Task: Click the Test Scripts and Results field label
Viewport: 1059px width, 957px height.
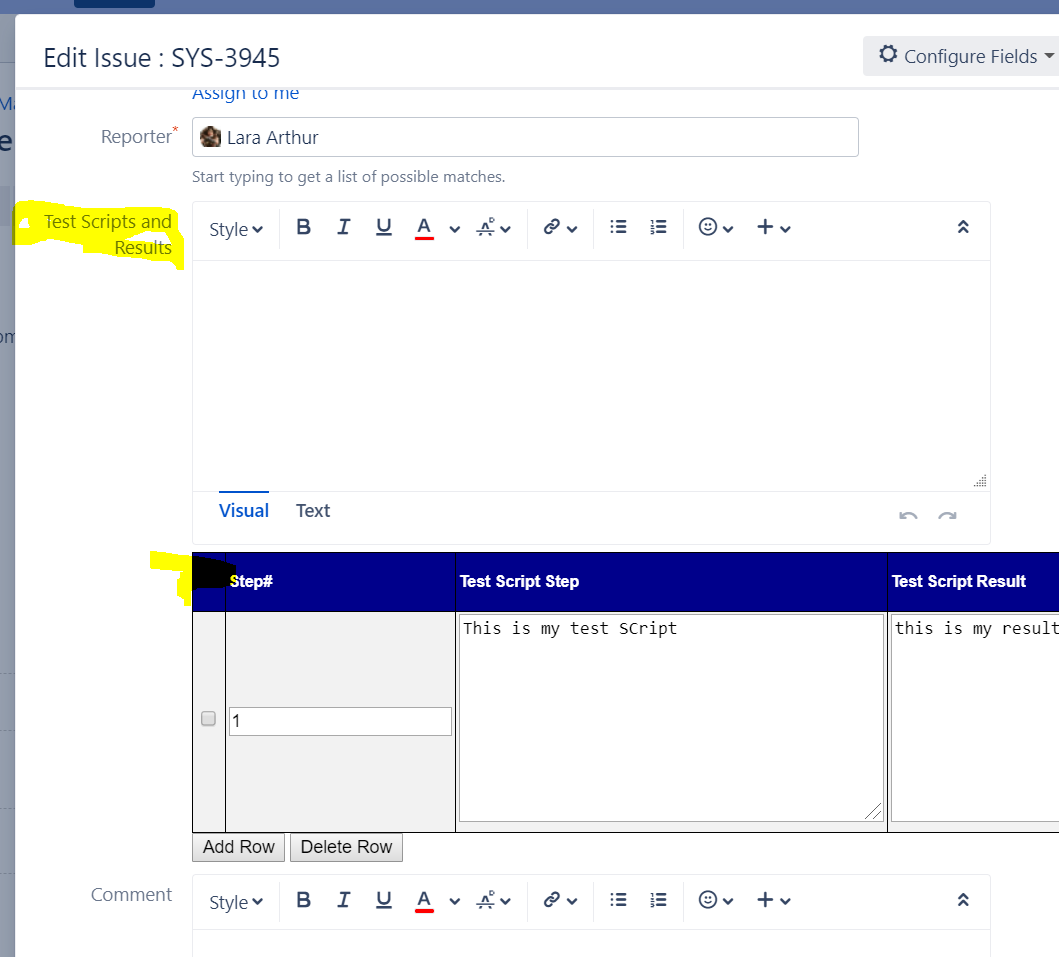Action: click(x=108, y=234)
